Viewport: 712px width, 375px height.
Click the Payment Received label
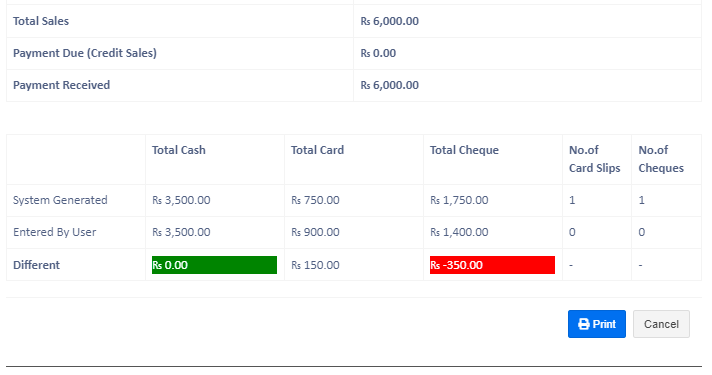pyautogui.click(x=61, y=85)
